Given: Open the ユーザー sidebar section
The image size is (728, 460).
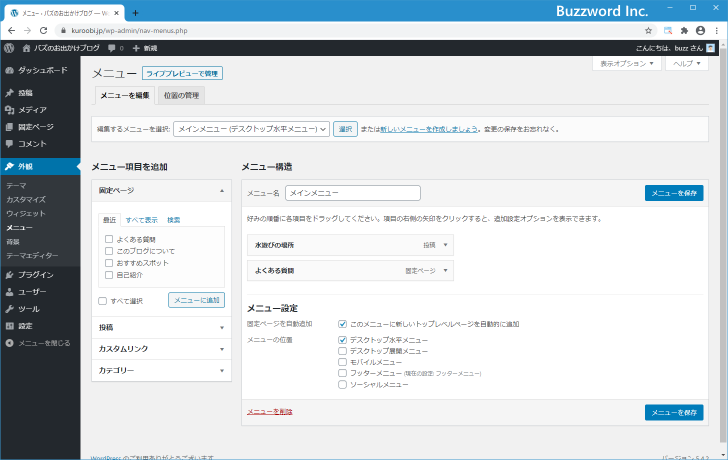Looking at the screenshot, I should (x=32, y=292).
